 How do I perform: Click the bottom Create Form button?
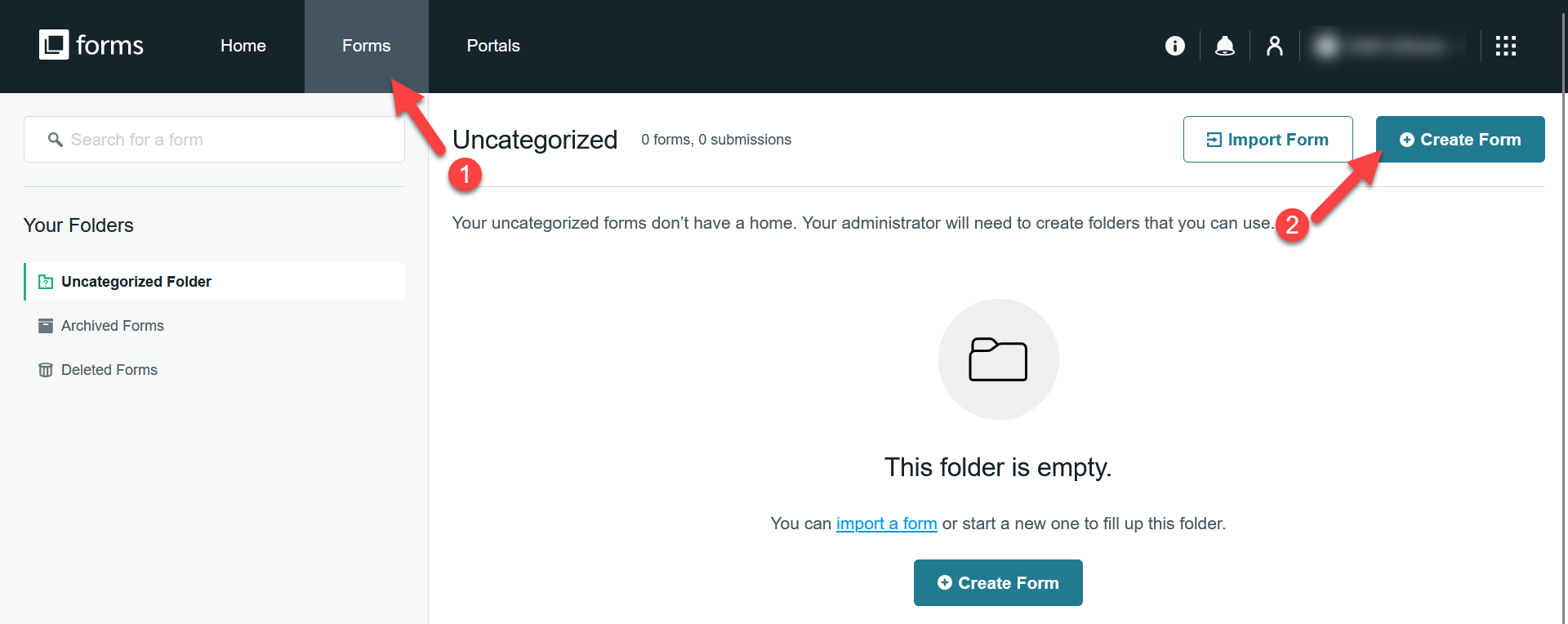[x=998, y=582]
